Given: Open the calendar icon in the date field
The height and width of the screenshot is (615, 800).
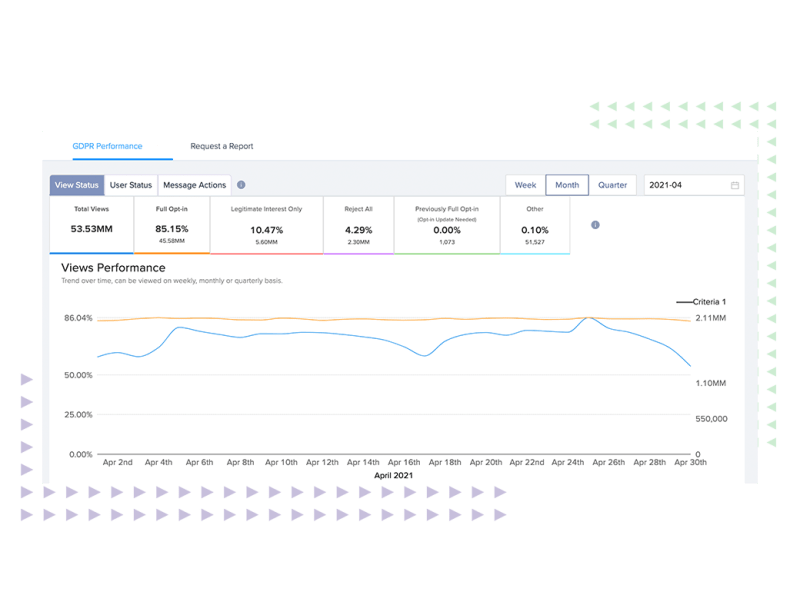Looking at the screenshot, I should pos(737,185).
